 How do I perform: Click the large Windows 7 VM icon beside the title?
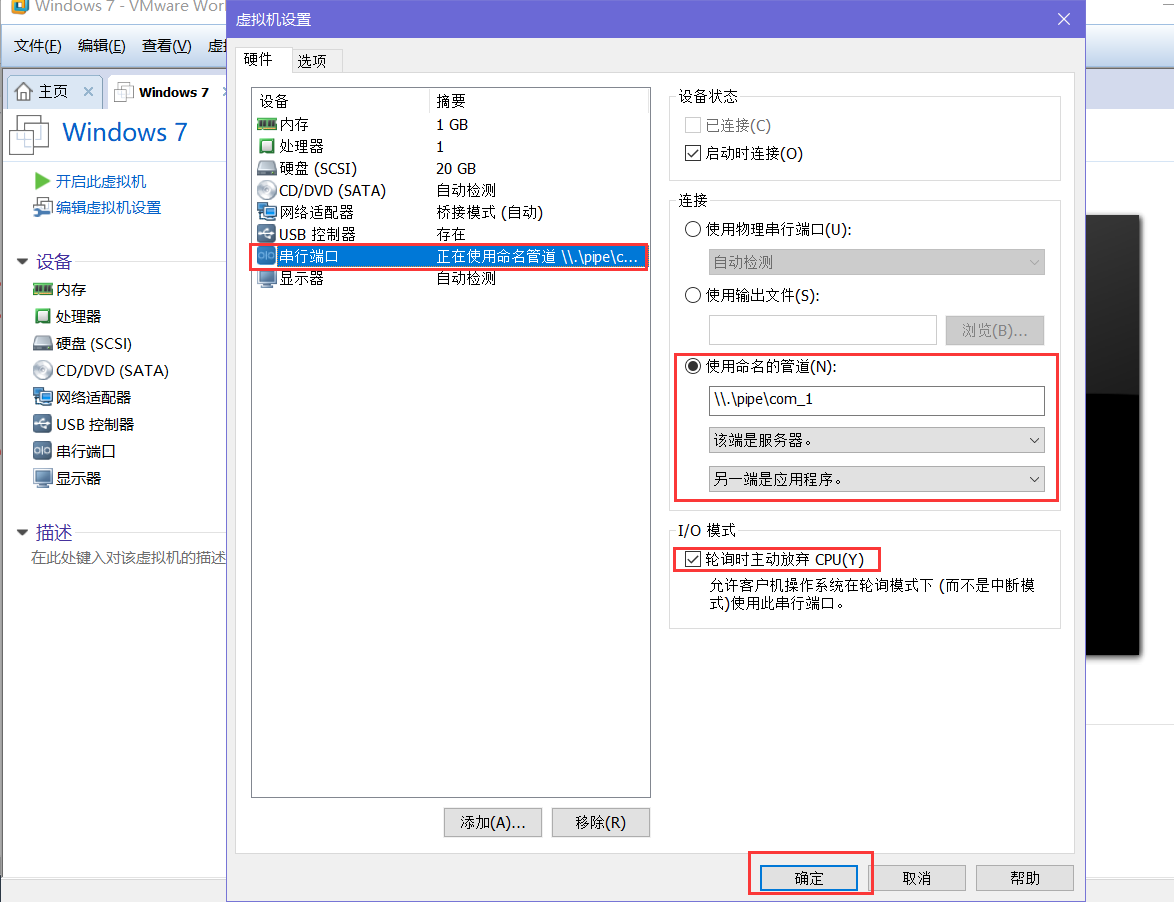pos(29,134)
